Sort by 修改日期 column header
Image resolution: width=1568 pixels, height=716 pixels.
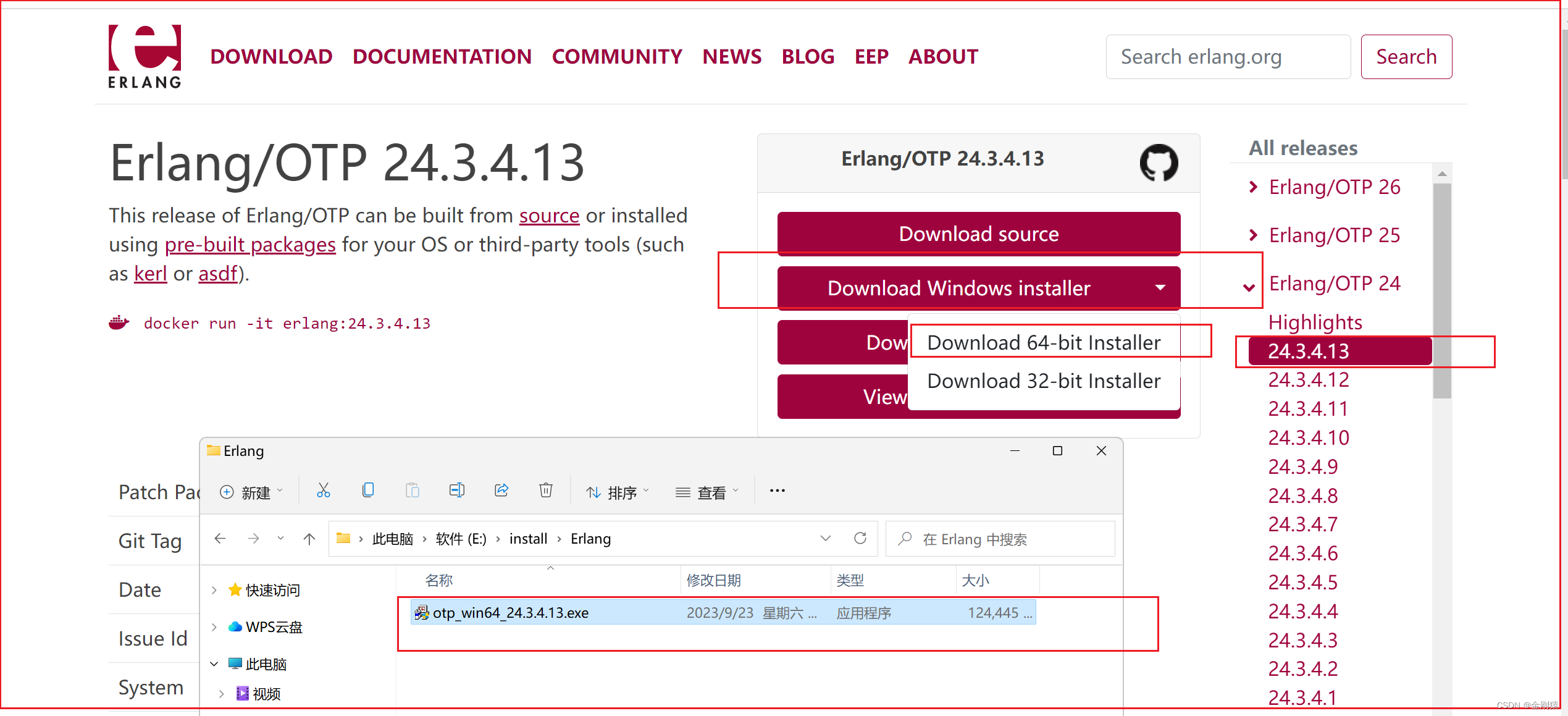(x=713, y=580)
